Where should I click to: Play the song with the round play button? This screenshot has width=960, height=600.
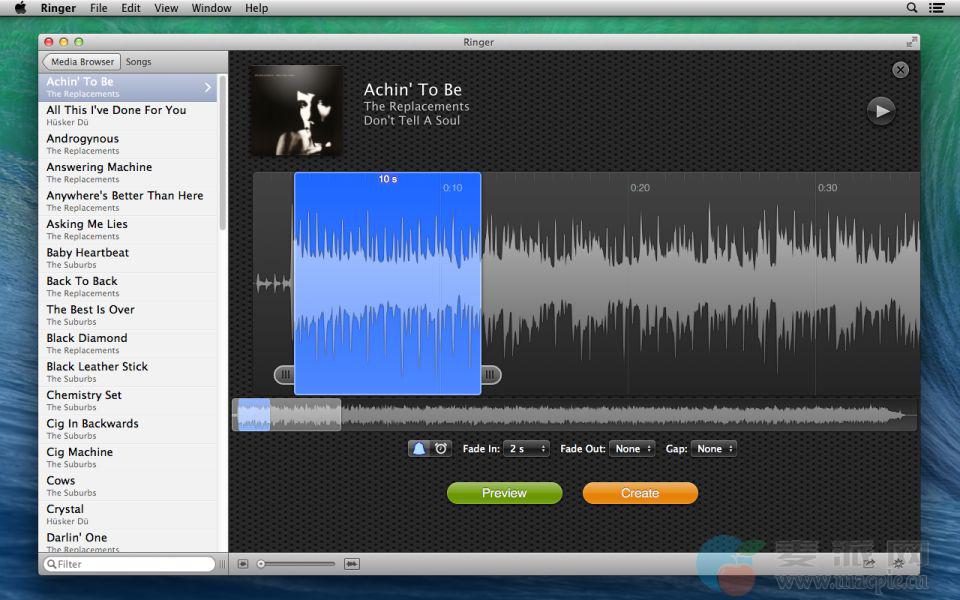(x=880, y=111)
